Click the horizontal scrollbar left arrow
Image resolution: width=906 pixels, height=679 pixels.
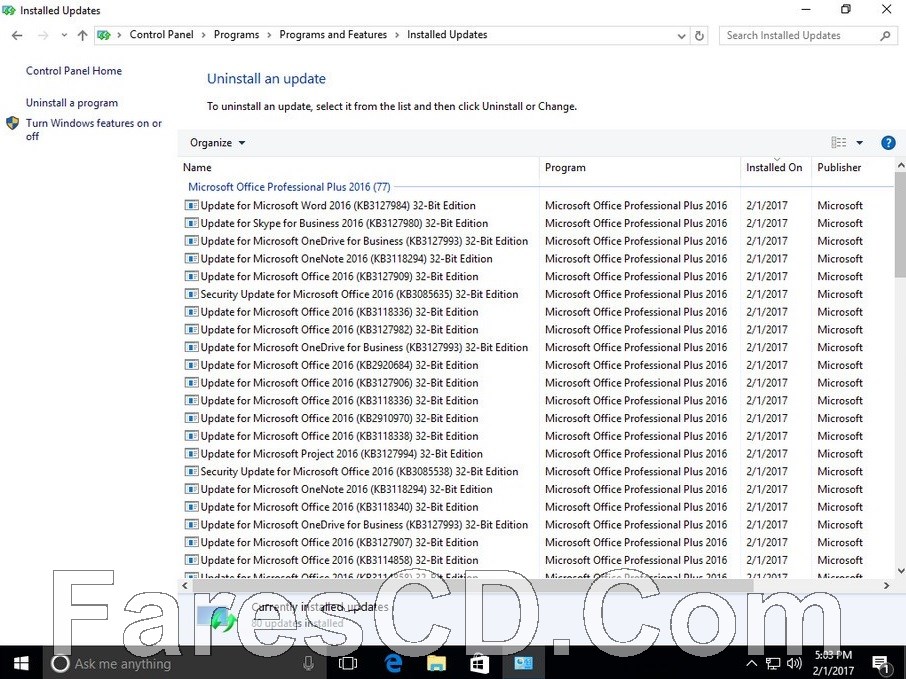(185, 585)
